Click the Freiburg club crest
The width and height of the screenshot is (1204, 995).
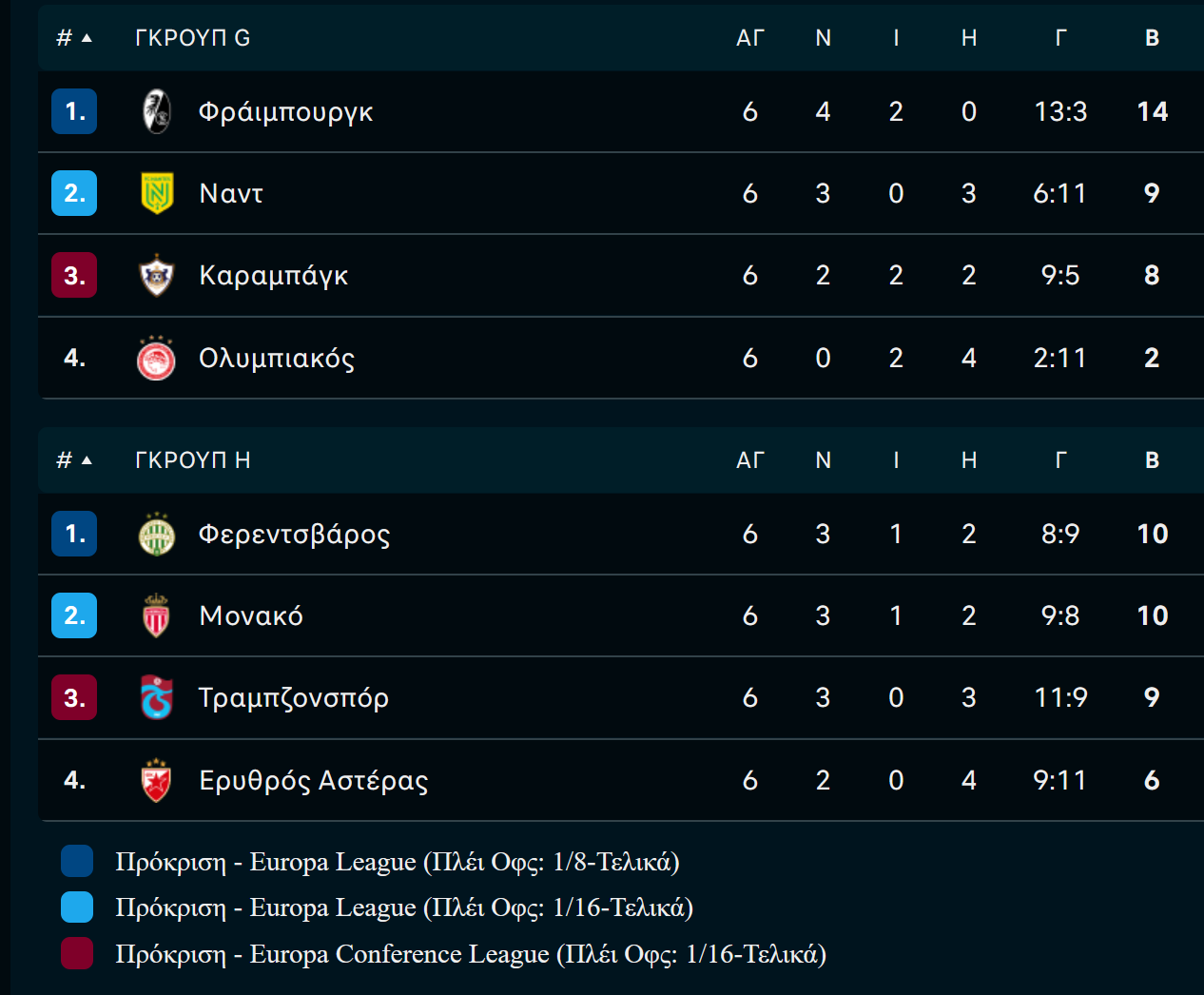pos(156,111)
